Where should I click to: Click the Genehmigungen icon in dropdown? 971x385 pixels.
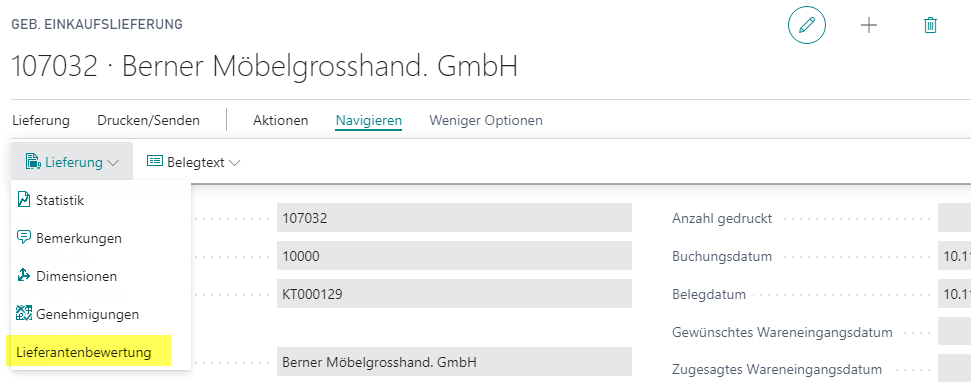pyautogui.click(x=24, y=314)
